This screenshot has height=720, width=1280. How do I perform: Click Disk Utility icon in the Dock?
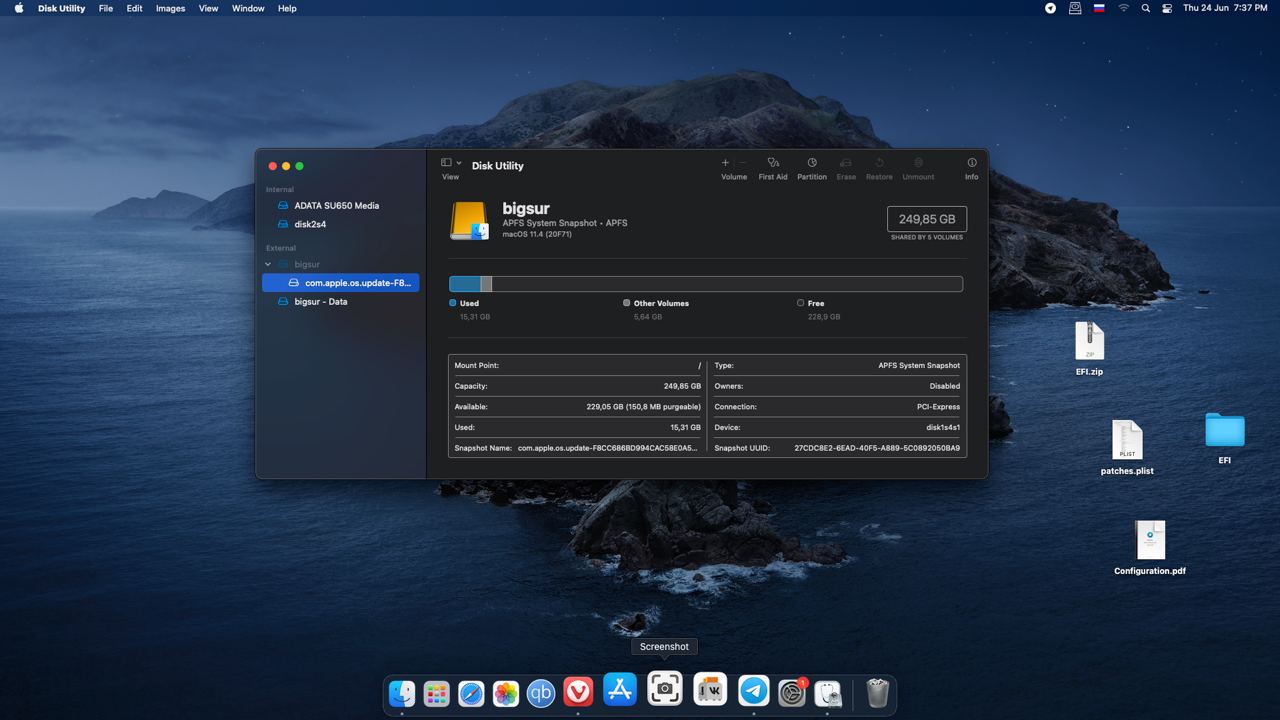828,692
